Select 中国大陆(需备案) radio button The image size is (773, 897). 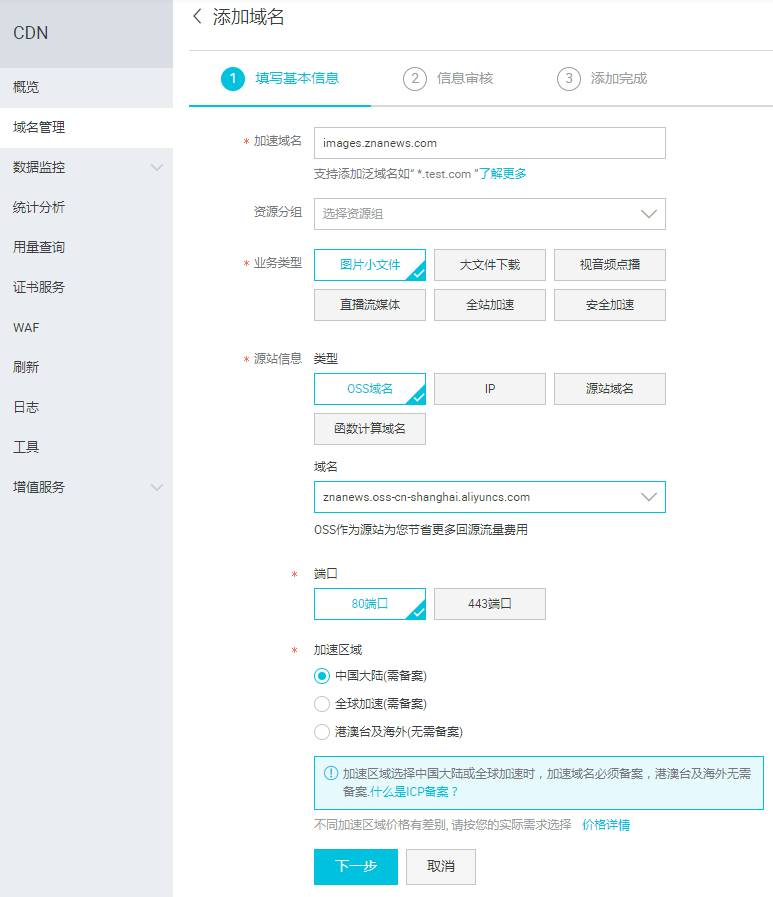point(322,676)
